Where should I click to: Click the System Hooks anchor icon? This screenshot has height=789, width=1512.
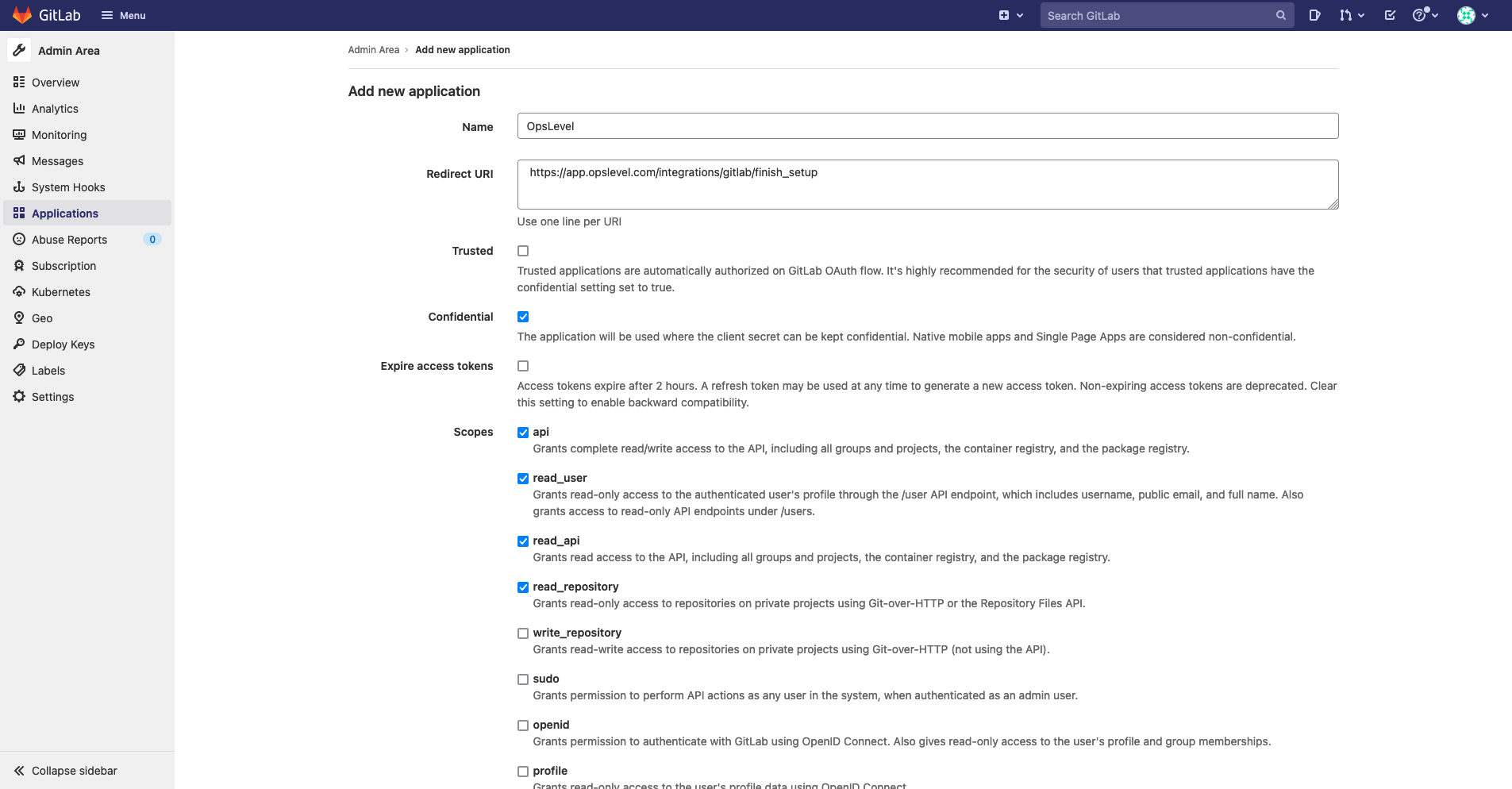coord(19,187)
